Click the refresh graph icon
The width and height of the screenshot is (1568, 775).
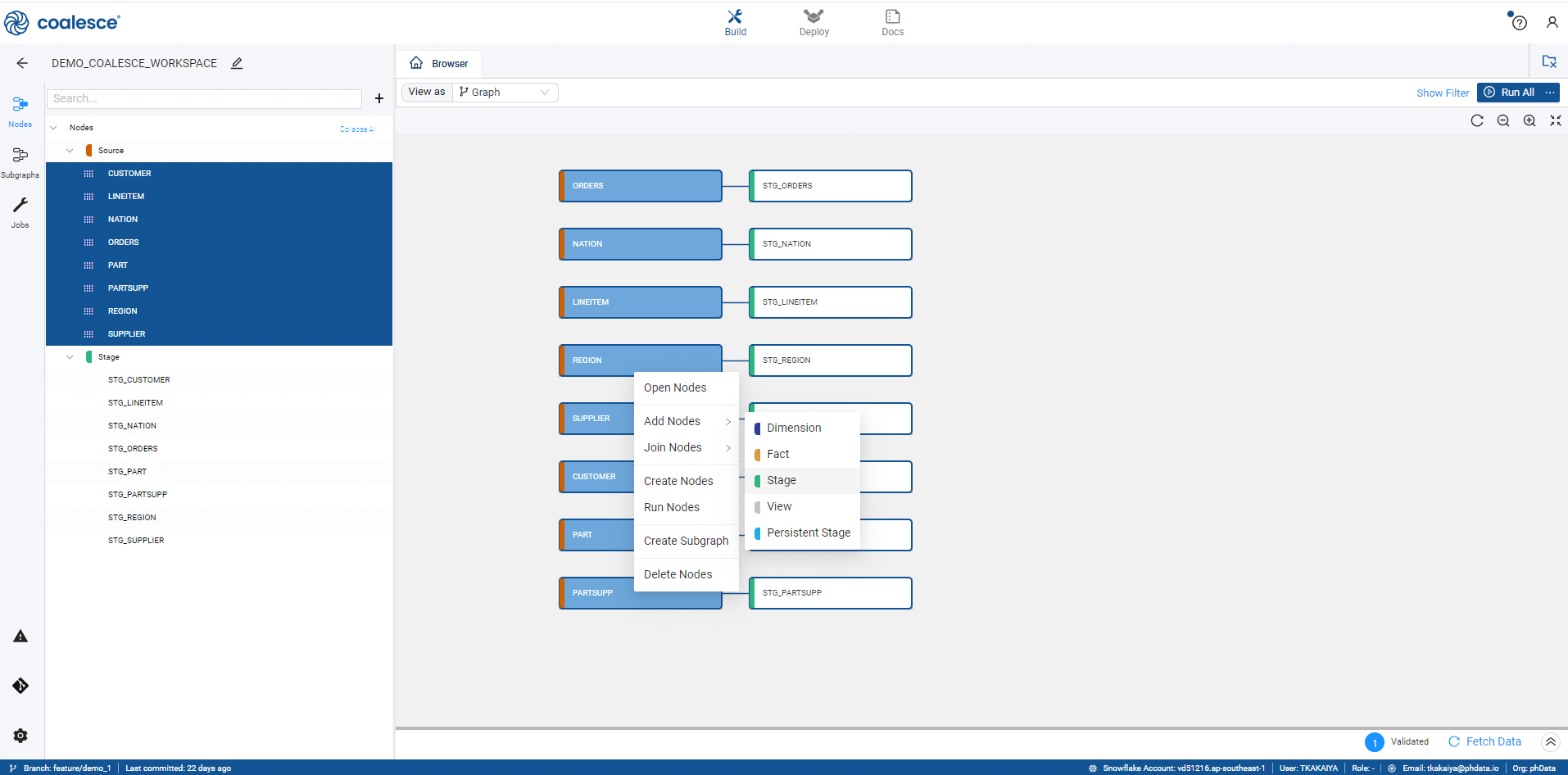point(1477,120)
